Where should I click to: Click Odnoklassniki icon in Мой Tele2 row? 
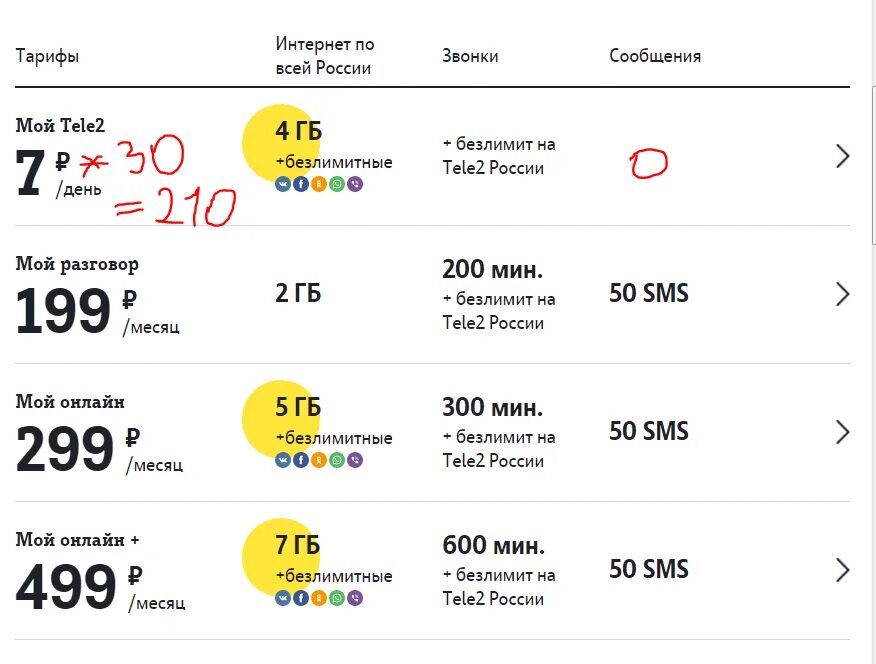coord(319,184)
